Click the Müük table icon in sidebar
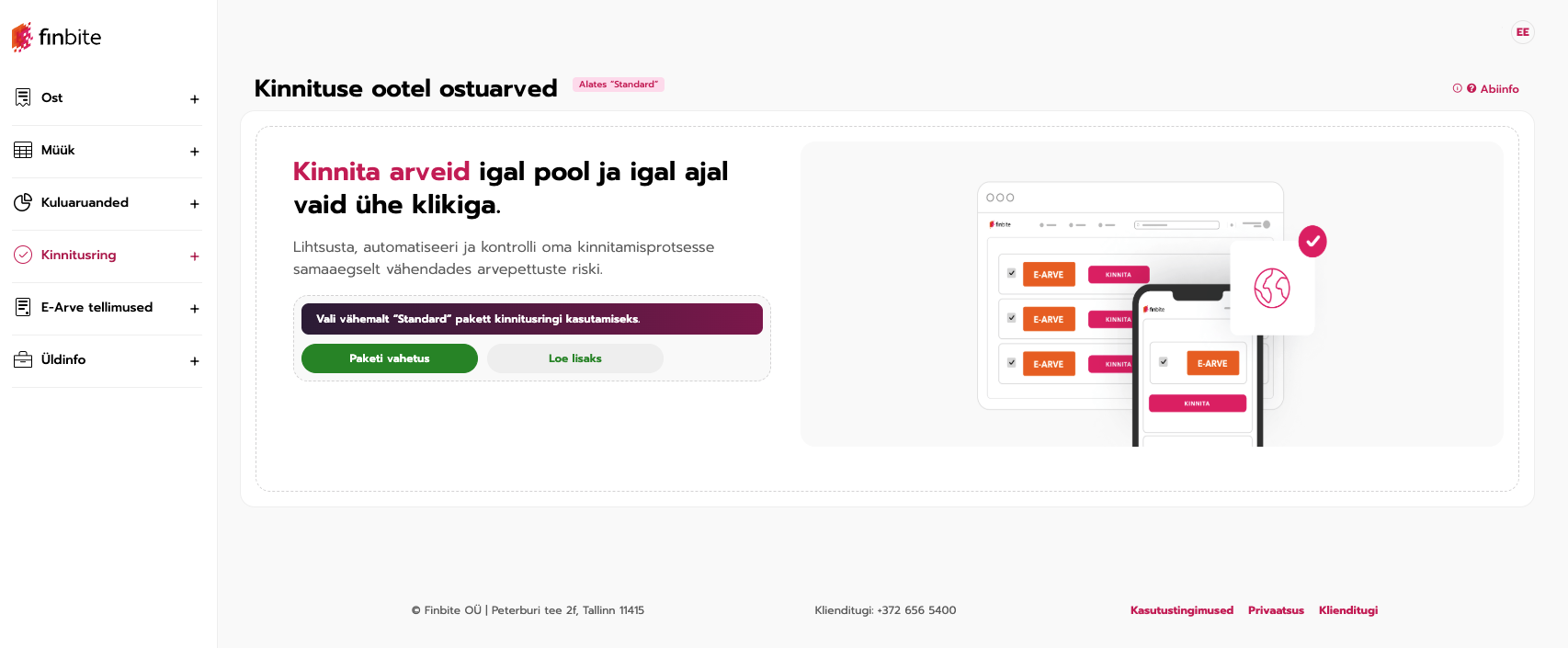This screenshot has width=1568, height=648. [x=23, y=150]
